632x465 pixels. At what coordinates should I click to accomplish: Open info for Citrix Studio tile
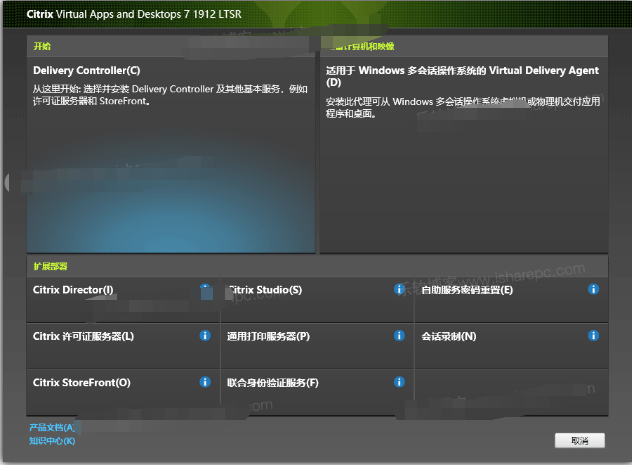[399, 289]
